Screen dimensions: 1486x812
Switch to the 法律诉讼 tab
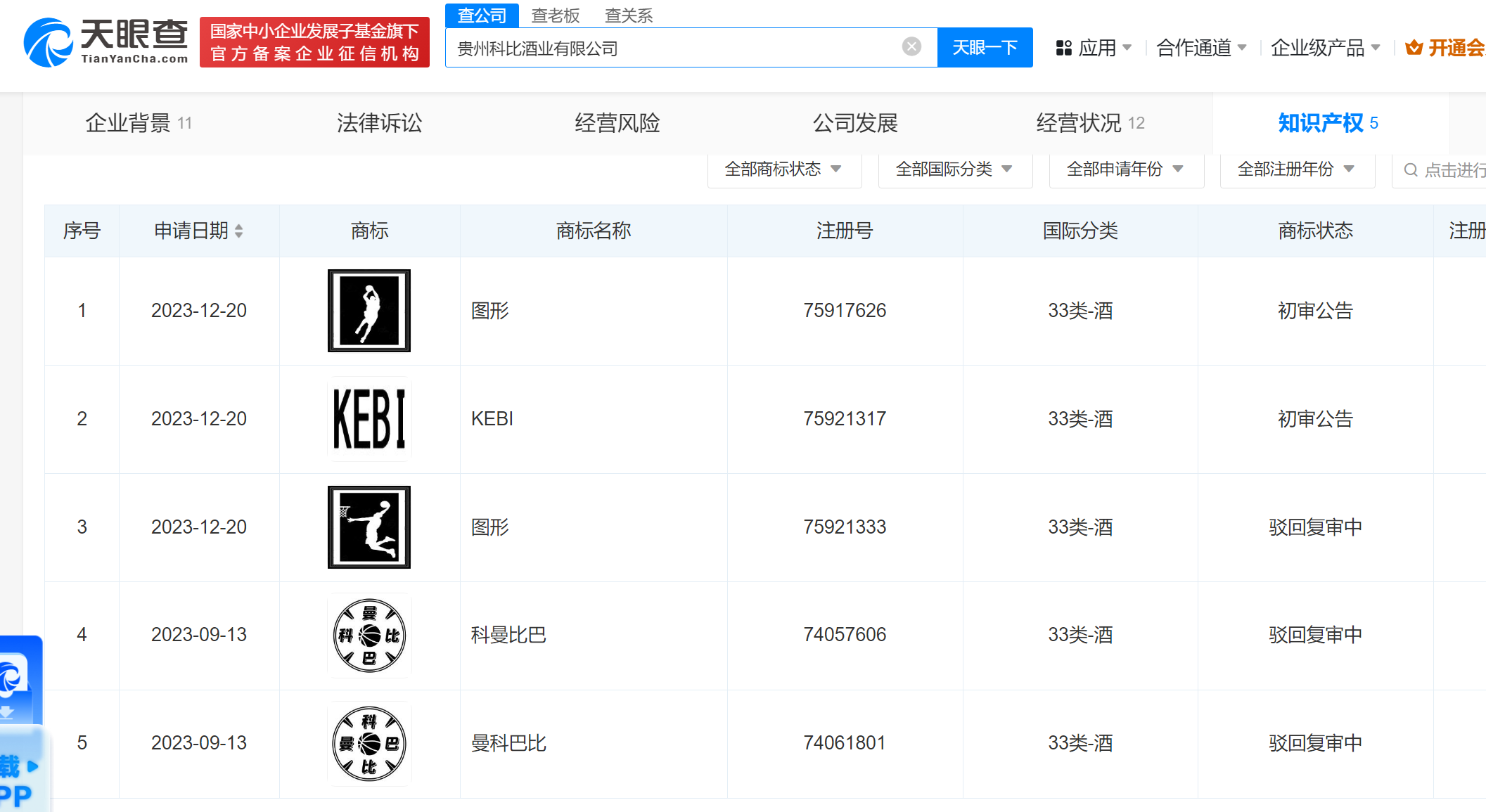[x=379, y=122]
